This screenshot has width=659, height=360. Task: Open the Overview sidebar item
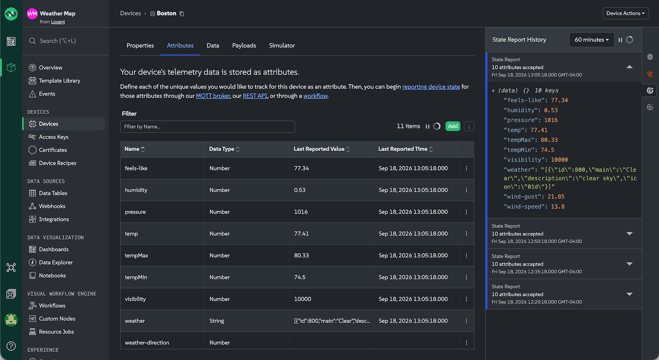tap(50, 68)
